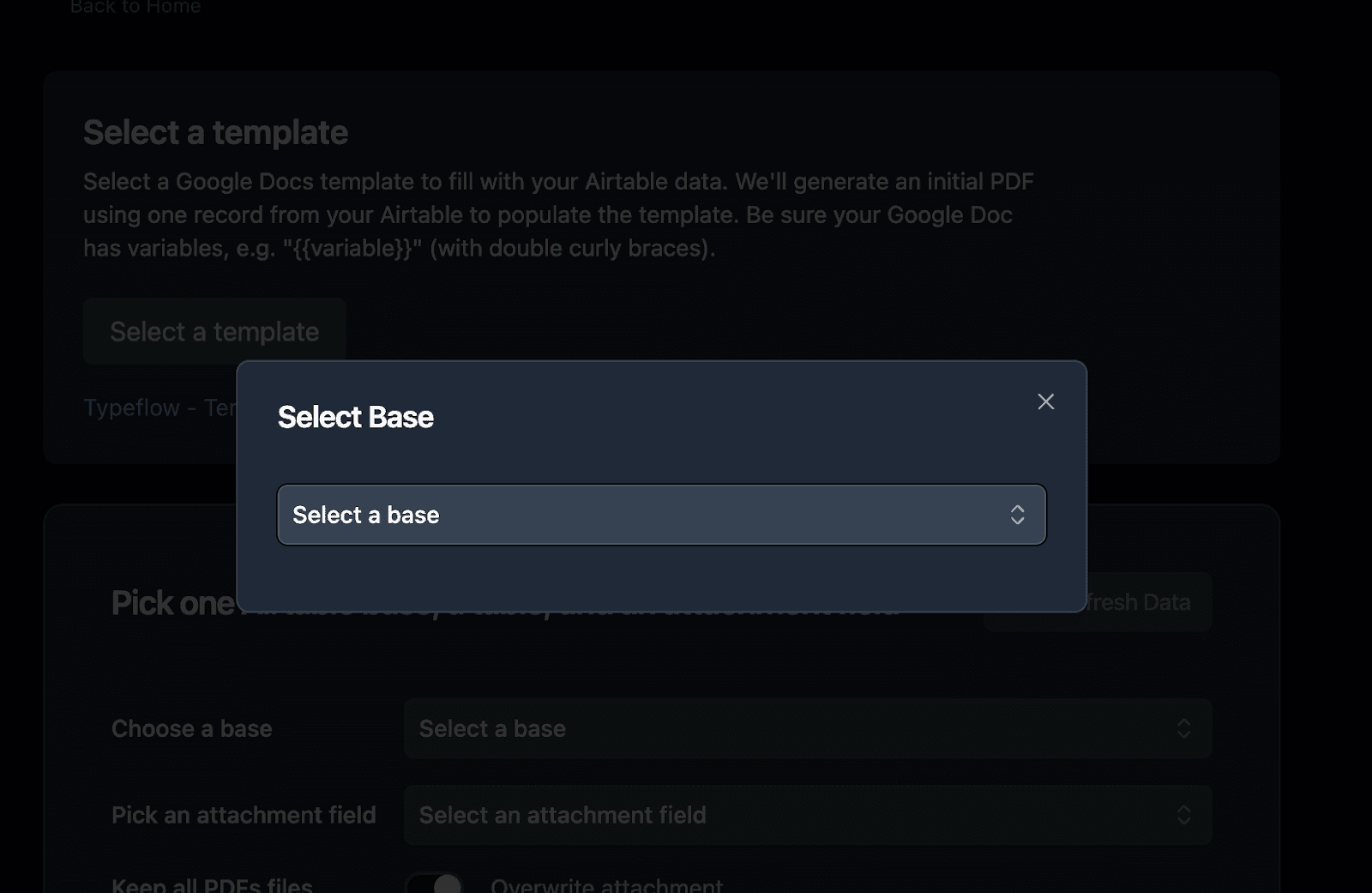The height and width of the screenshot is (893, 1372).
Task: Click the 'Select Base' dialog heading
Action: [x=355, y=417]
